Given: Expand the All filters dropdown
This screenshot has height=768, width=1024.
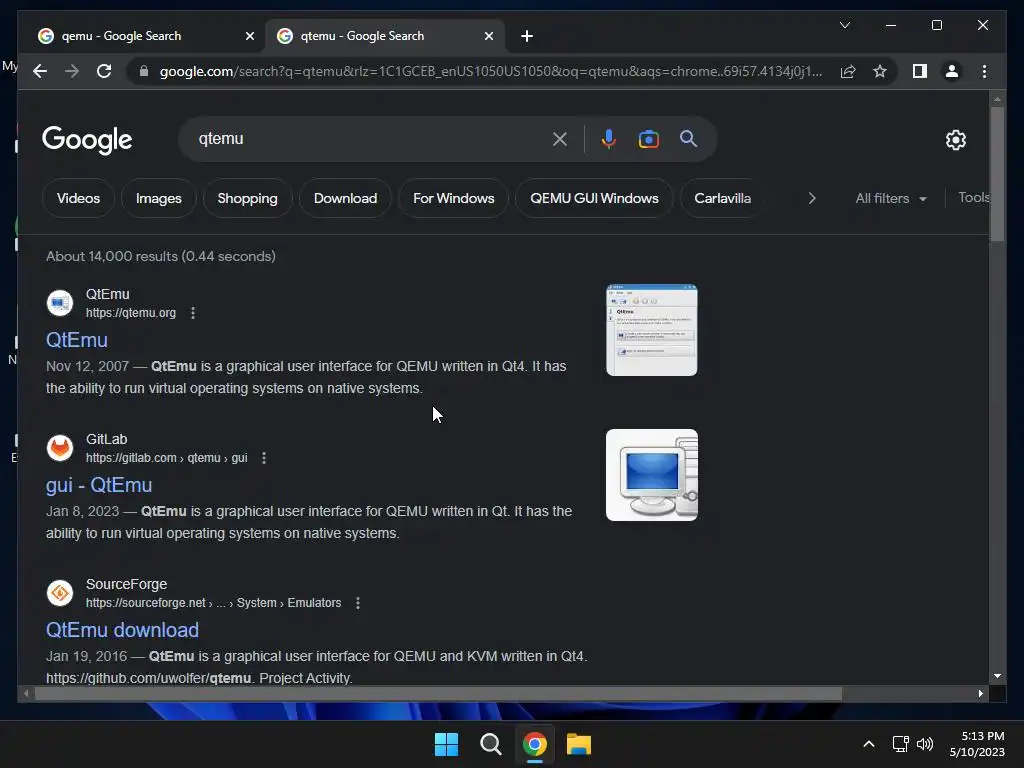Looking at the screenshot, I should click(x=891, y=198).
